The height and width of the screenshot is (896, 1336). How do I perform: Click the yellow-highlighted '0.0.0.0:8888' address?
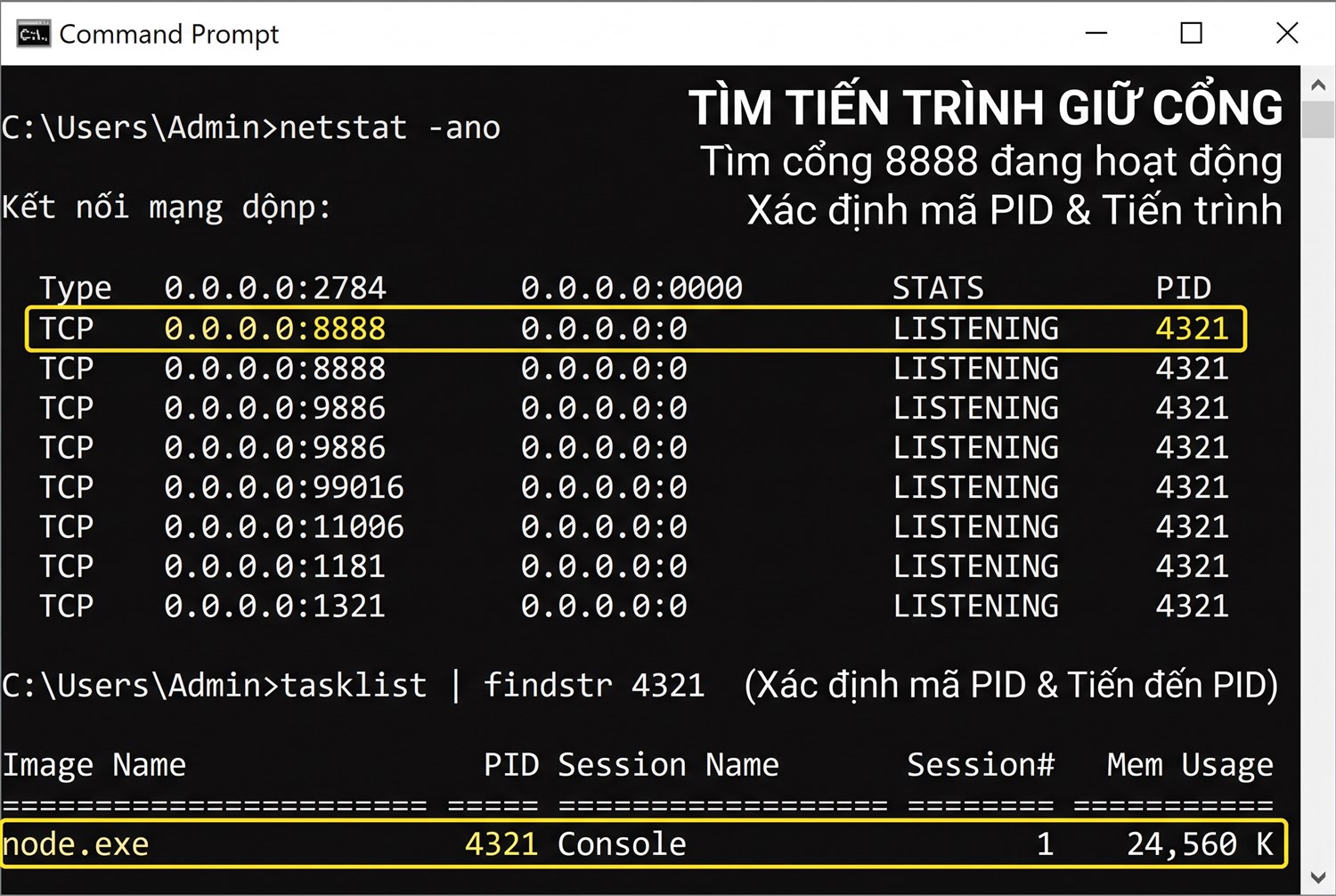coord(274,329)
